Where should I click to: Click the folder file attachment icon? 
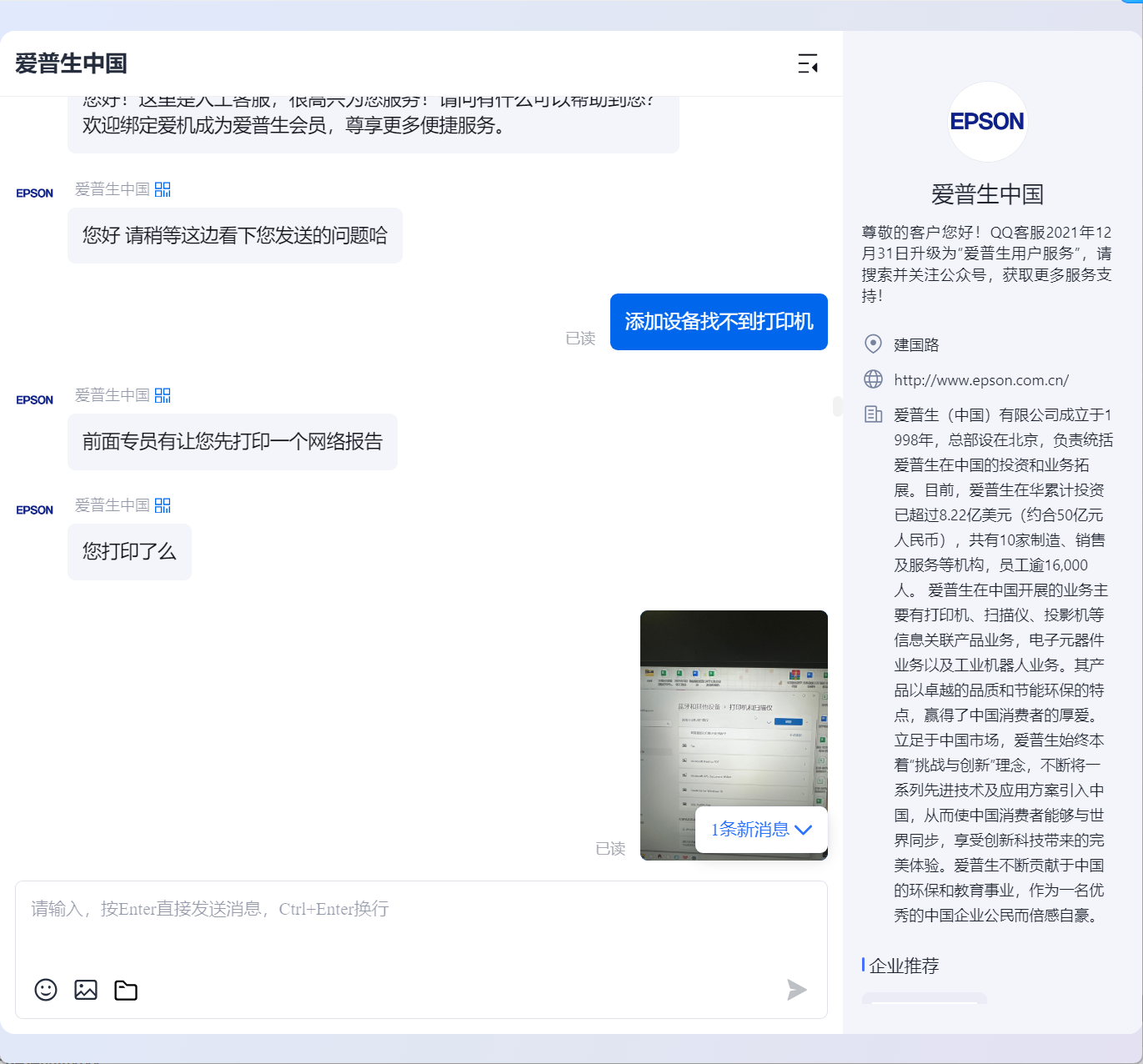pos(126,990)
